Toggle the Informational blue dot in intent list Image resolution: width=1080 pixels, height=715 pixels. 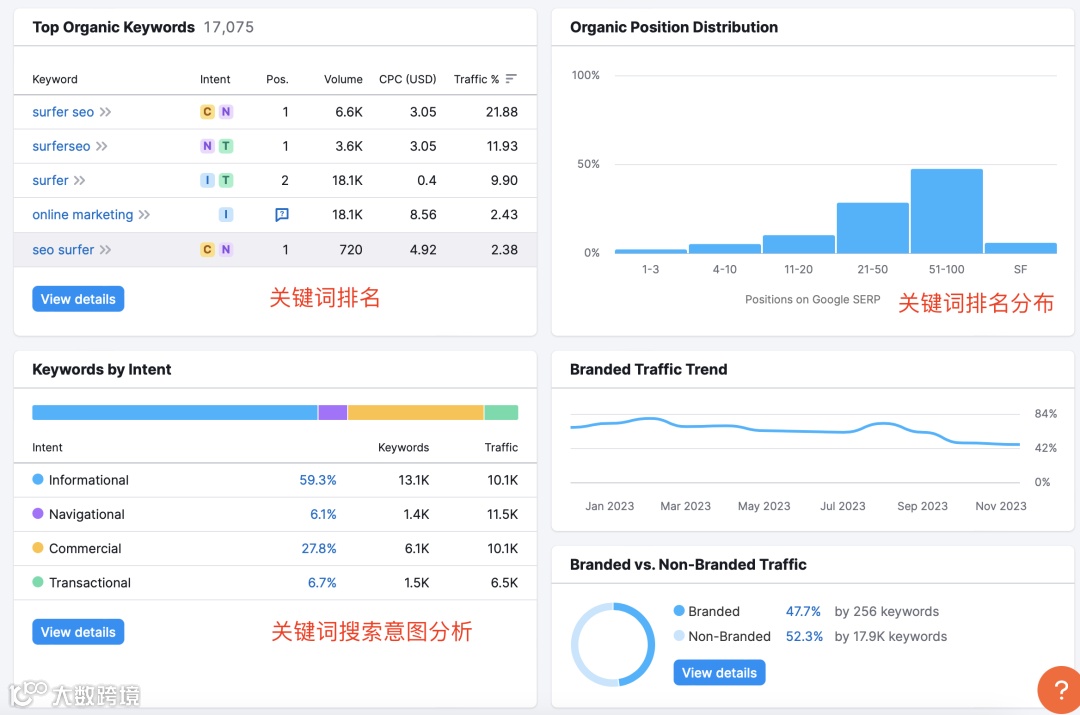click(38, 480)
